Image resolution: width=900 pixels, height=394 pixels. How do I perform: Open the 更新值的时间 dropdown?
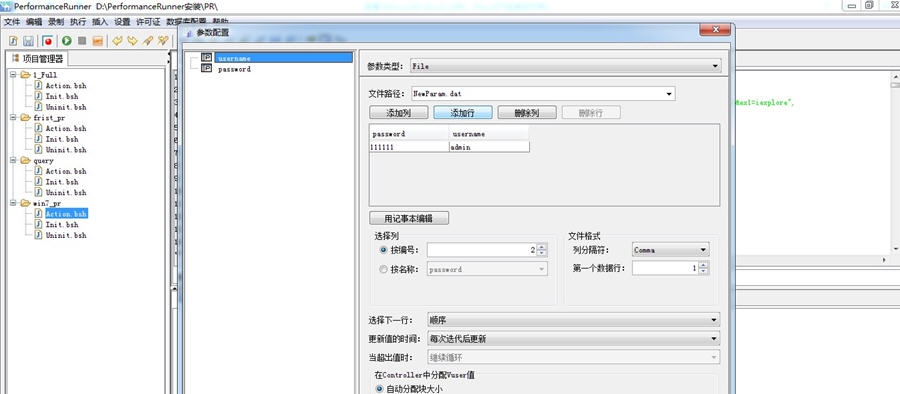pos(714,339)
